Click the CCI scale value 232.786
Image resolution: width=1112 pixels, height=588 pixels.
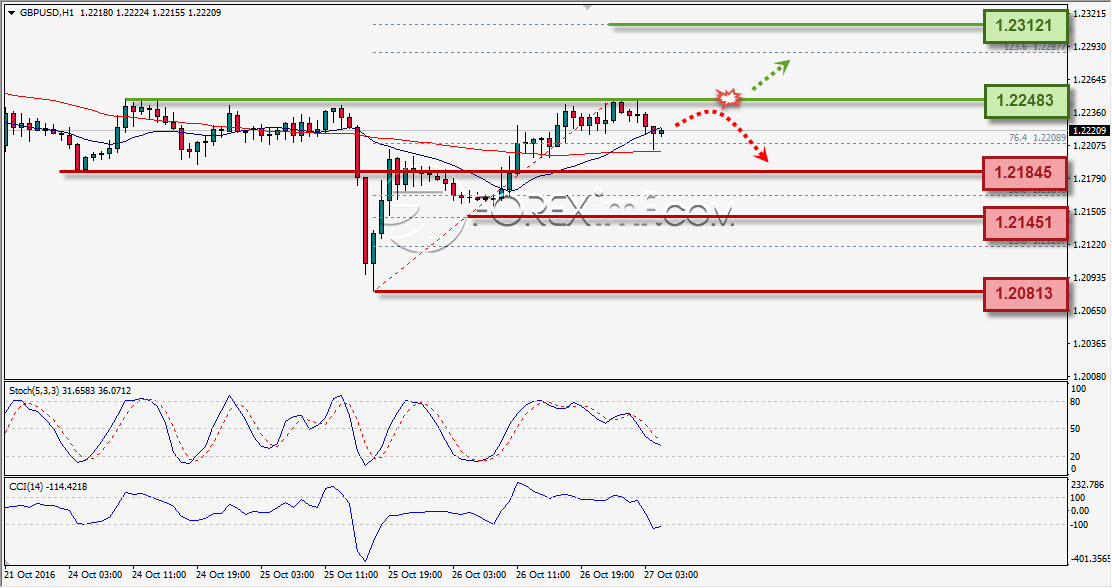tap(1088, 485)
